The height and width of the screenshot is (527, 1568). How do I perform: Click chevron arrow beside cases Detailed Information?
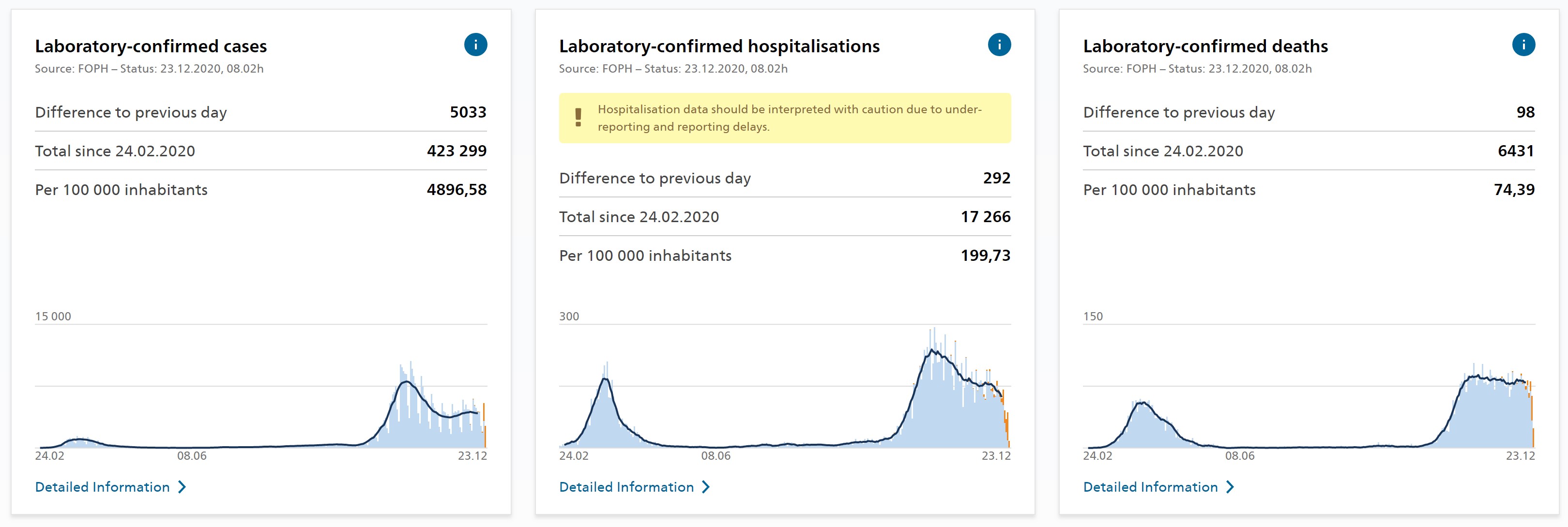182,487
